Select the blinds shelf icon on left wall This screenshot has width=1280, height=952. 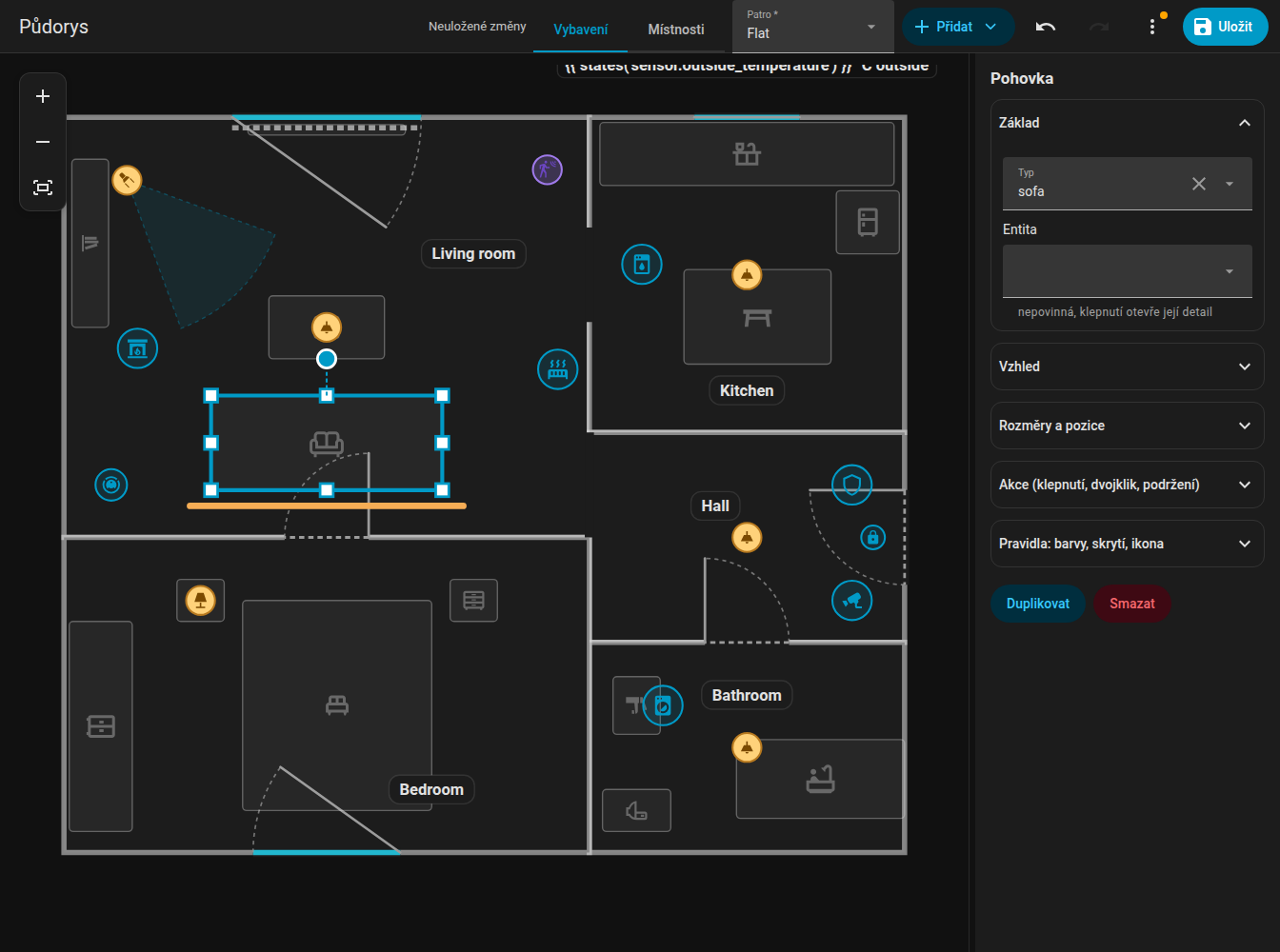[x=90, y=243]
